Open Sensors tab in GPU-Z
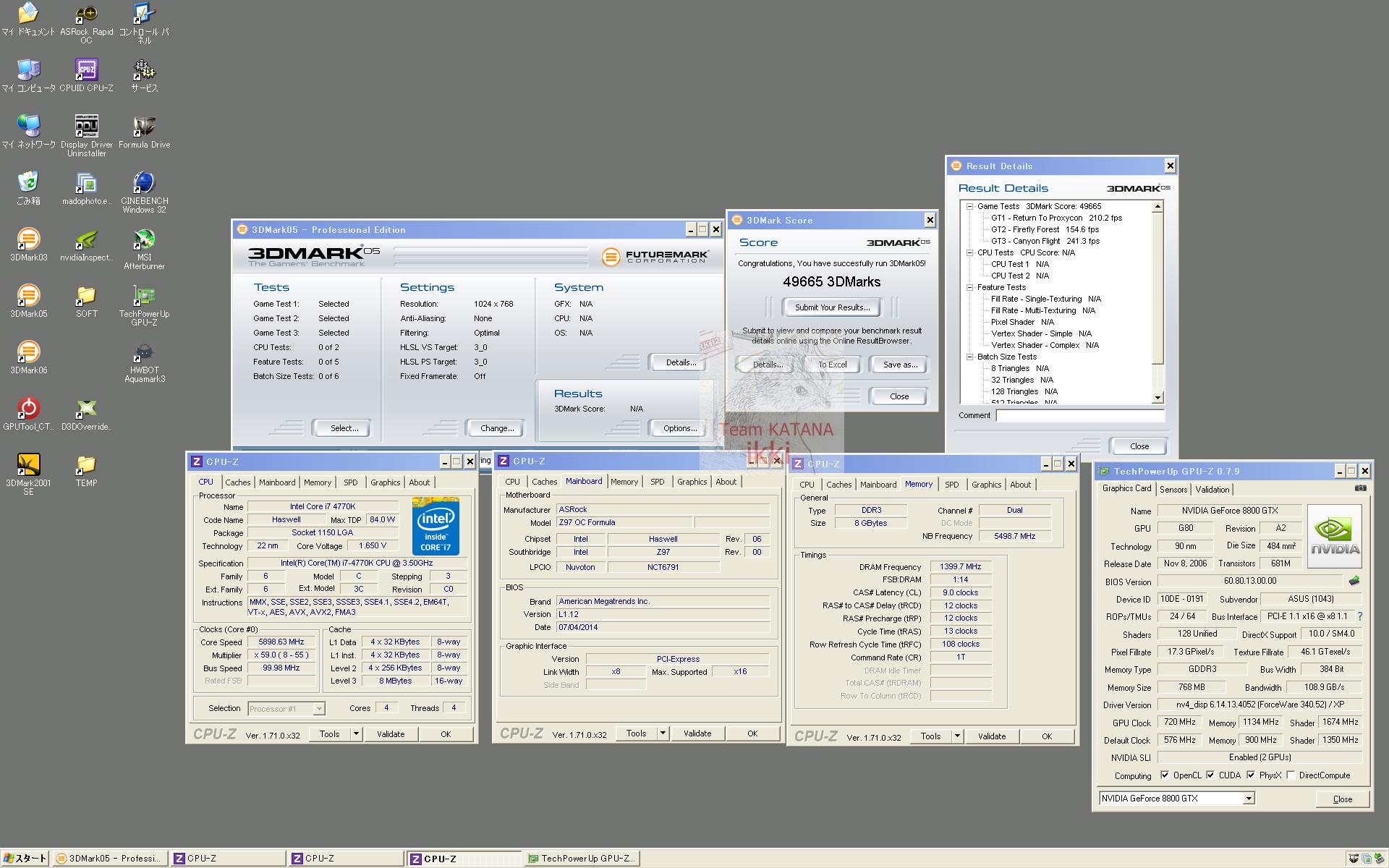 click(1173, 490)
